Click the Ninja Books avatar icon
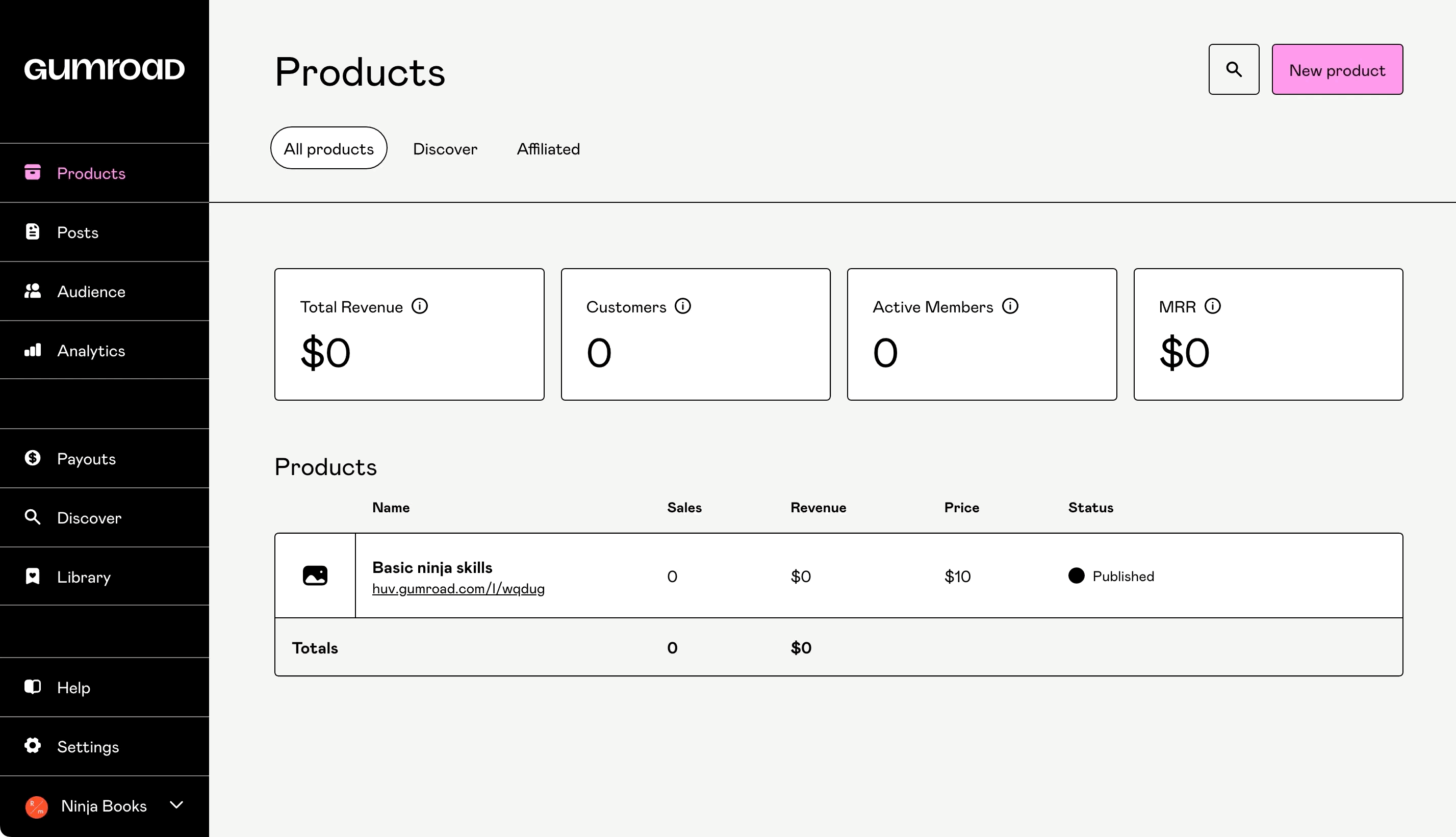Viewport: 1456px width, 837px height. (36, 806)
